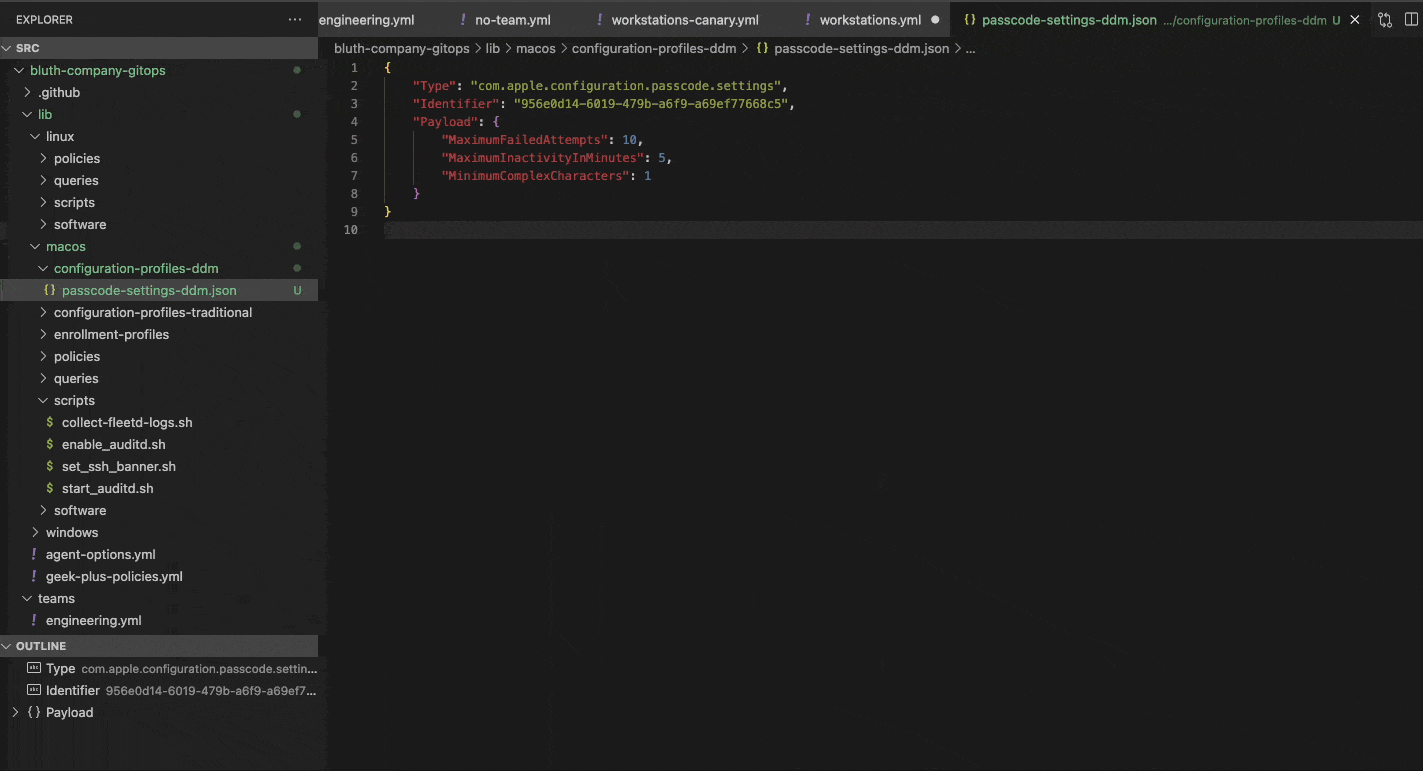Screen dimensions: 1423x771
Task: Click the shell icon beside set_ssh_banner.sh
Action: 50,466
